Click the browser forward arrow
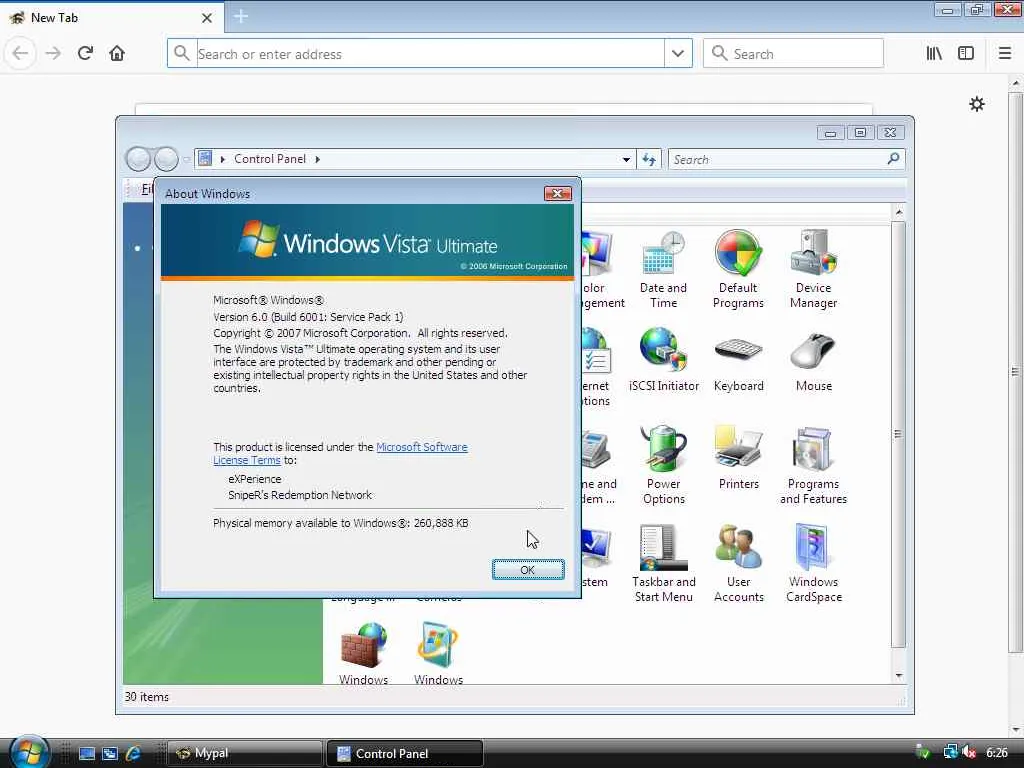Image resolution: width=1024 pixels, height=768 pixels. point(54,54)
